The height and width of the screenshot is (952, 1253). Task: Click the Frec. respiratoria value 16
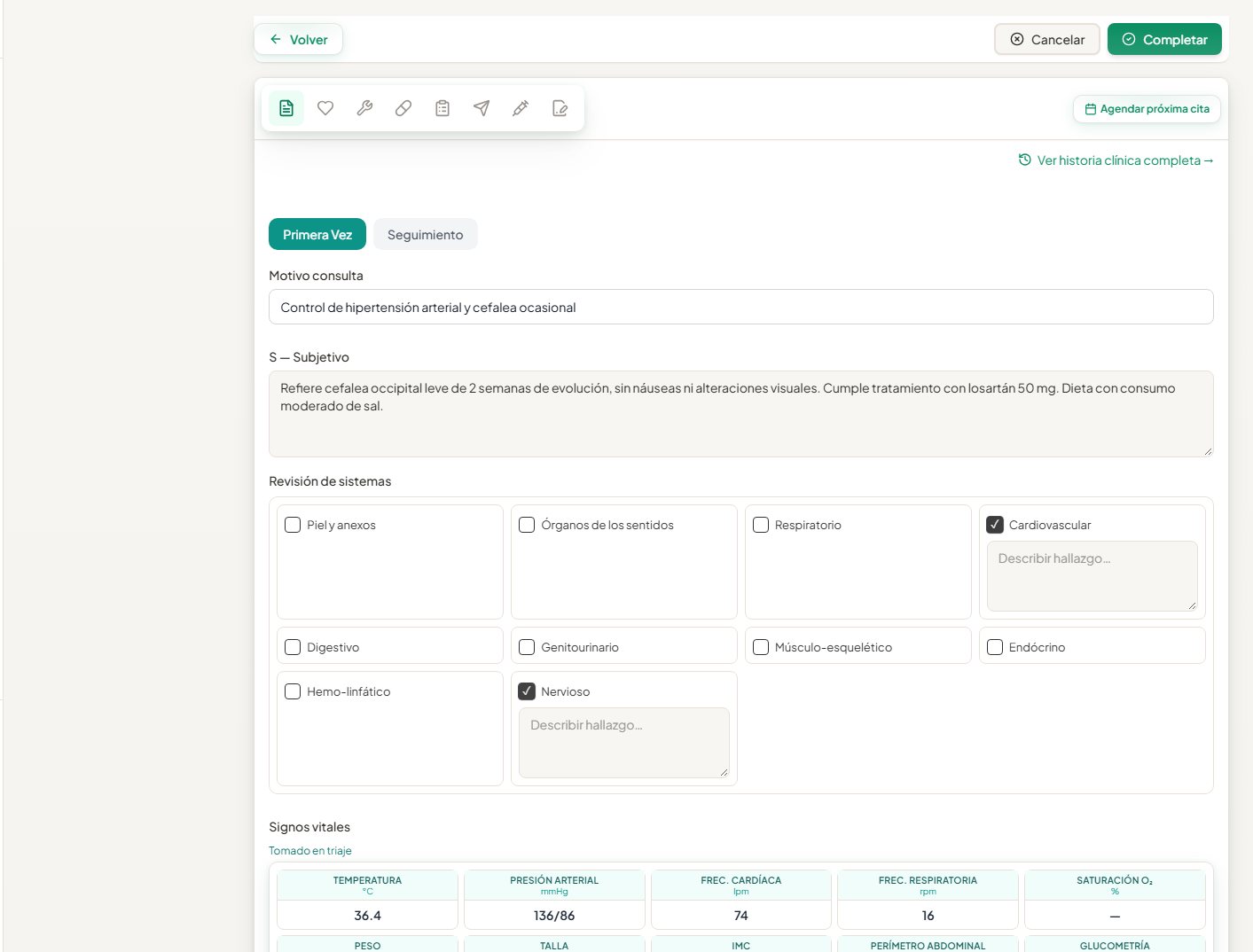[x=928, y=916]
